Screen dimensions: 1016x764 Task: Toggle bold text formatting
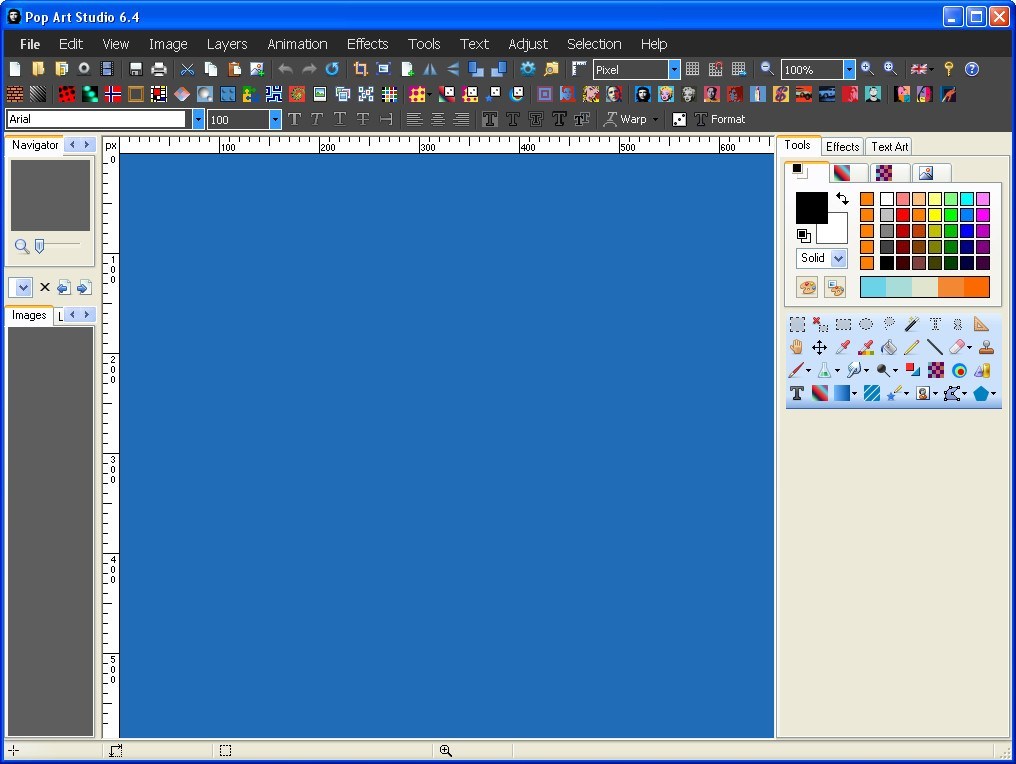point(294,119)
